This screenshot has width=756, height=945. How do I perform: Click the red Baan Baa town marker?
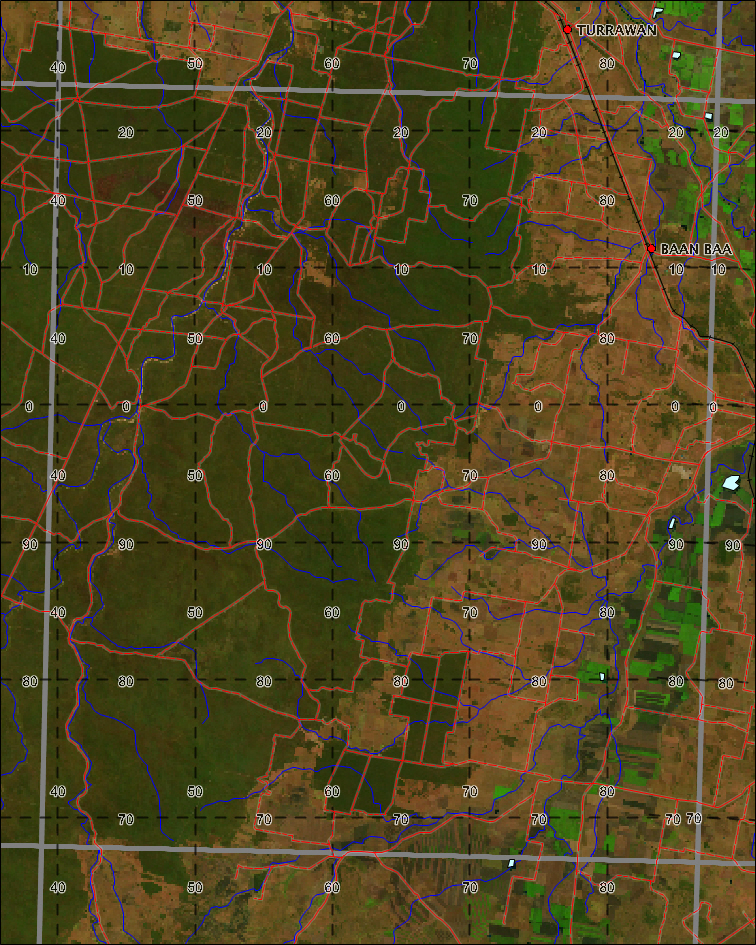coord(651,248)
